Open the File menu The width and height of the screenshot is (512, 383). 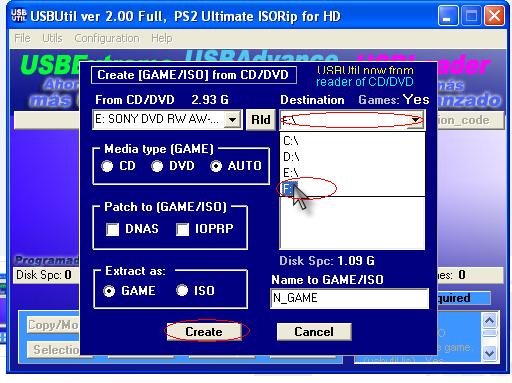[22, 38]
